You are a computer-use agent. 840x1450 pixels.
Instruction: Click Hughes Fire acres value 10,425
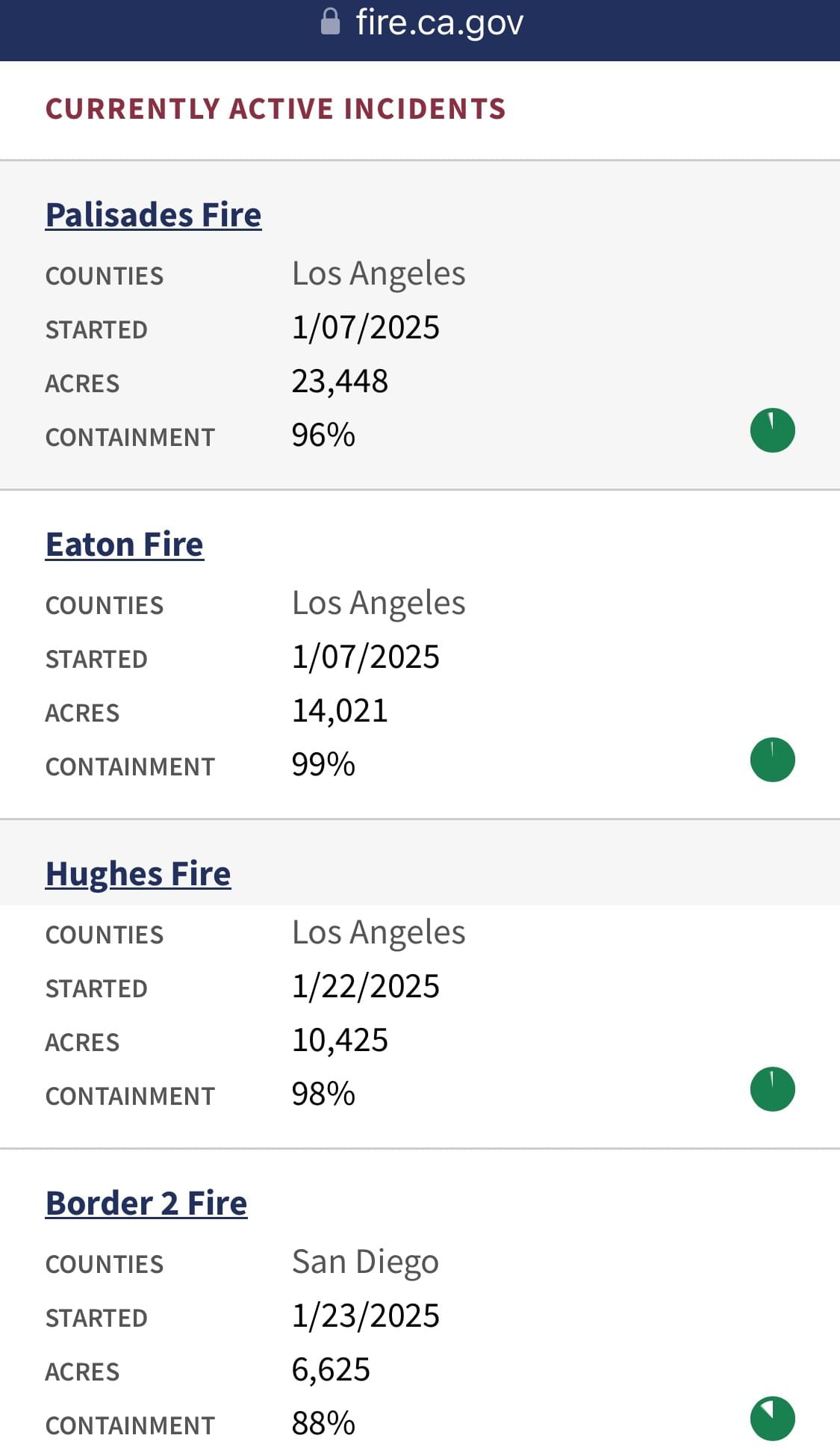[x=340, y=1041]
